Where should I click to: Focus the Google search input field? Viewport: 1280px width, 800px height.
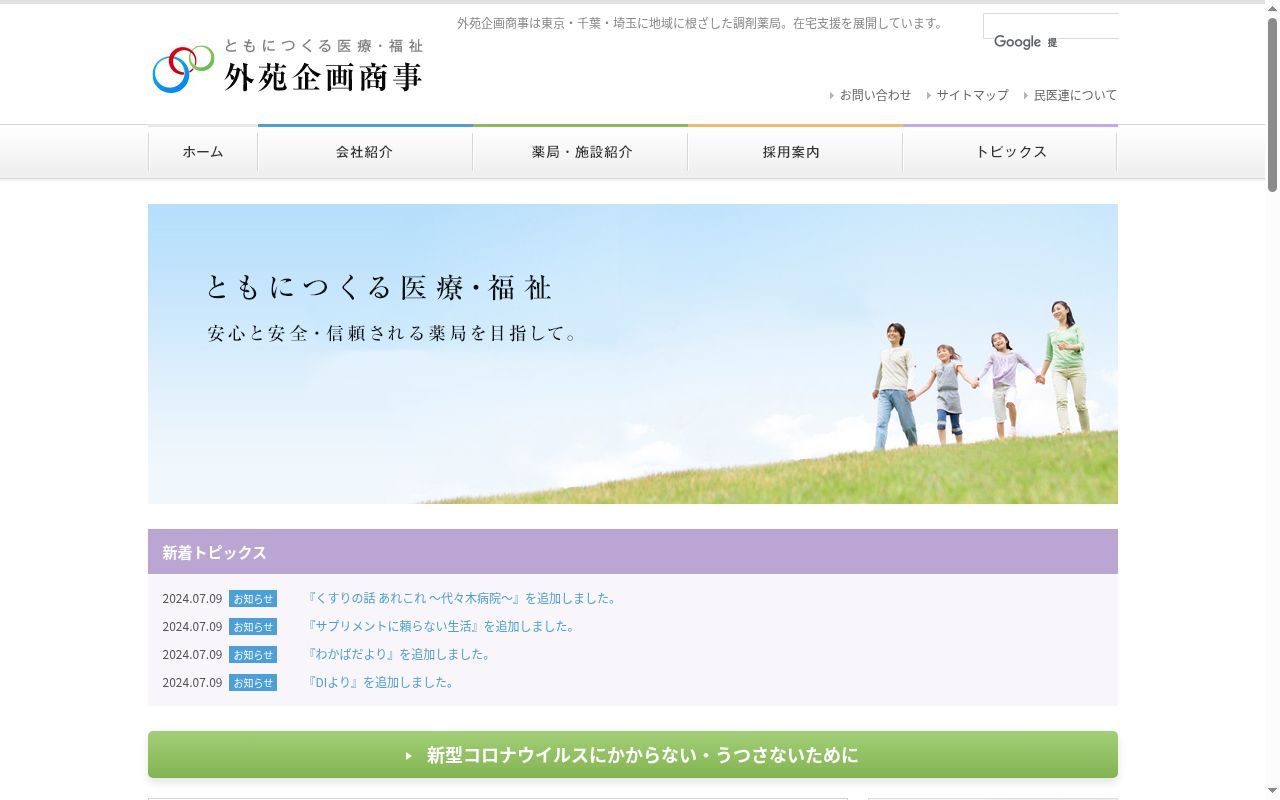(1051, 26)
